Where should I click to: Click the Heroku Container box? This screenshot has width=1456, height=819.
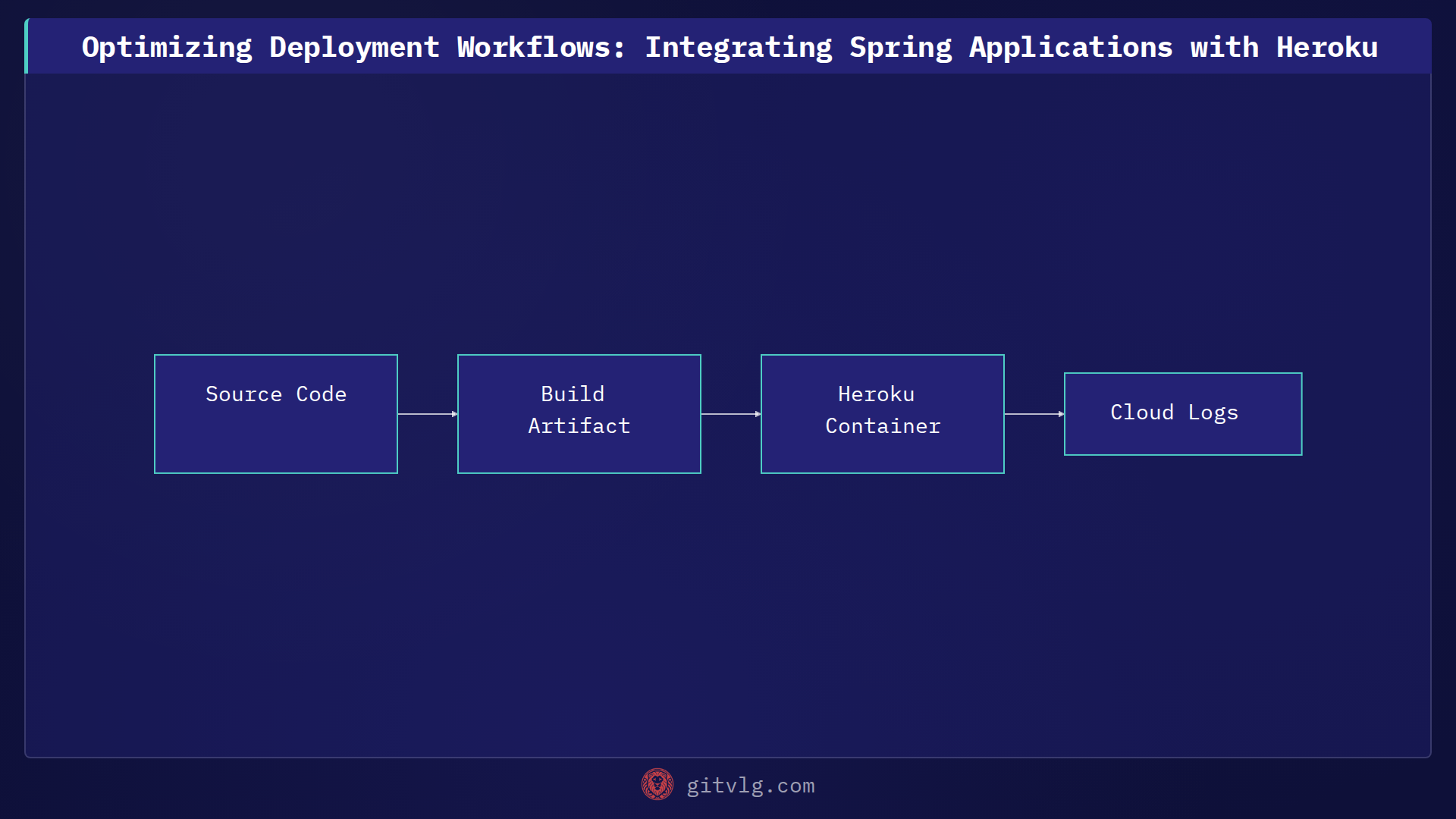pyautogui.click(x=883, y=414)
